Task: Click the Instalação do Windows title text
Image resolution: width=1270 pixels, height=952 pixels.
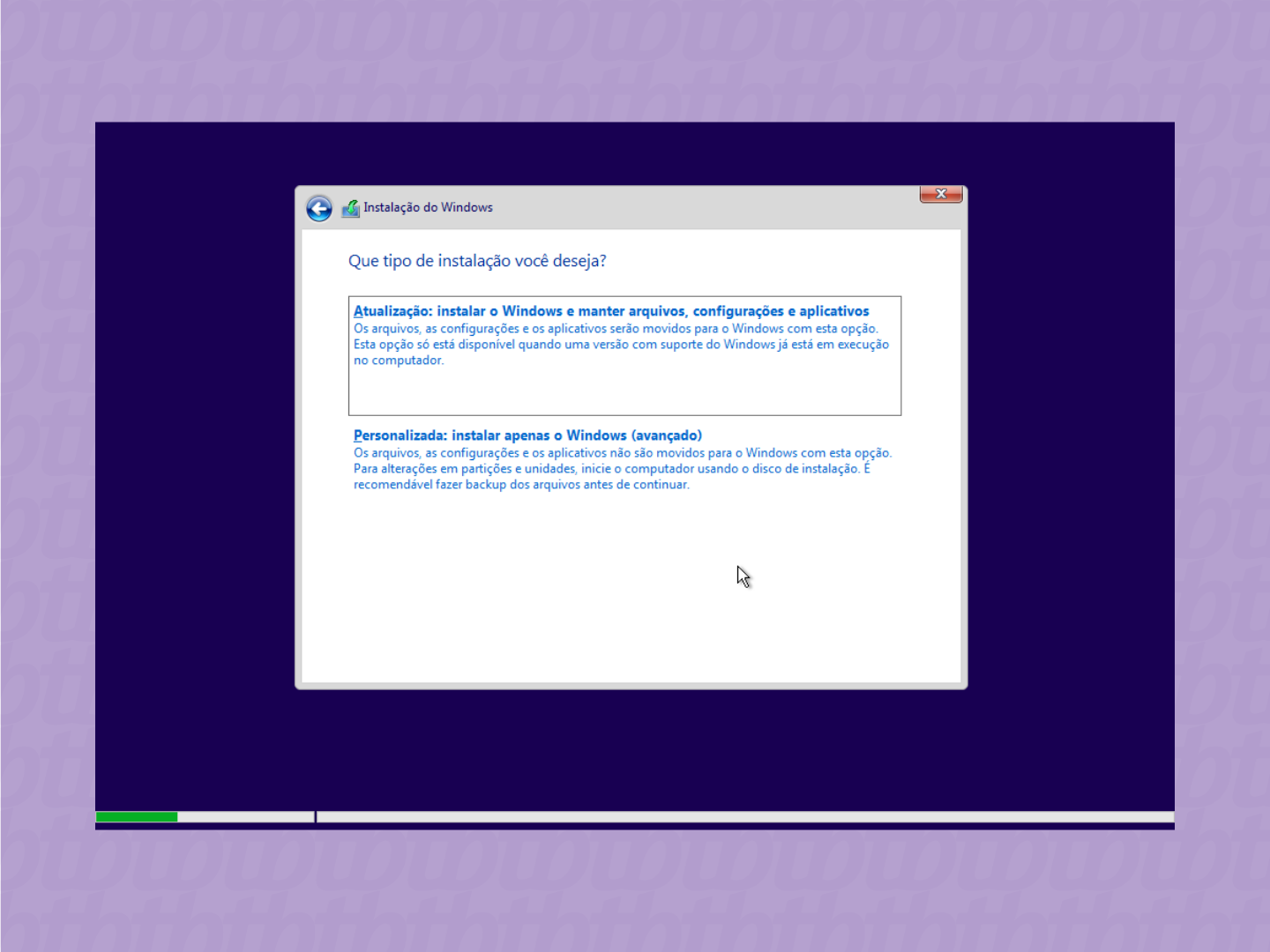Action: (x=428, y=207)
